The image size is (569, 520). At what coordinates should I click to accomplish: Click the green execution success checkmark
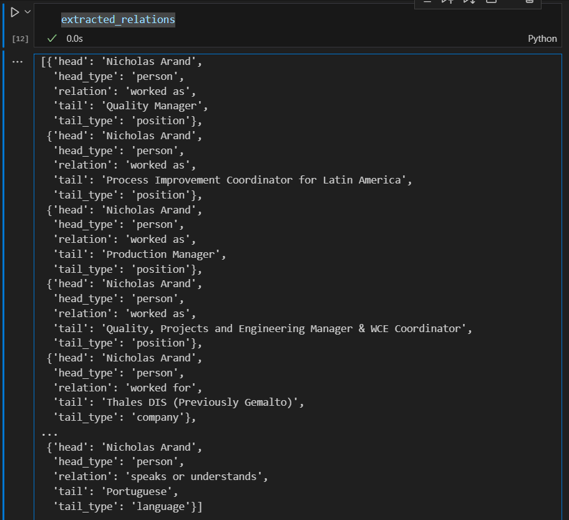pos(52,38)
